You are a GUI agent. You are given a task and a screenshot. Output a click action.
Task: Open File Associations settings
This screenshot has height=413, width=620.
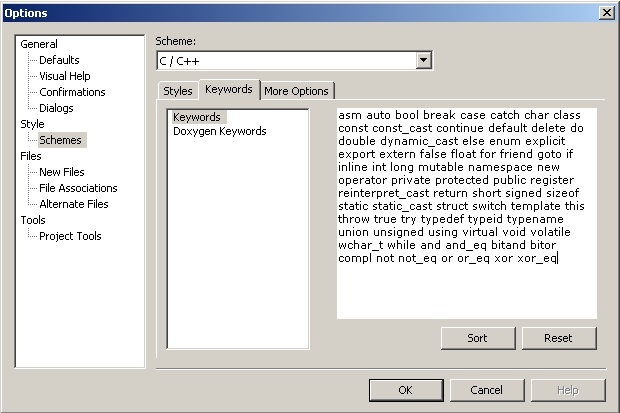tap(78, 188)
